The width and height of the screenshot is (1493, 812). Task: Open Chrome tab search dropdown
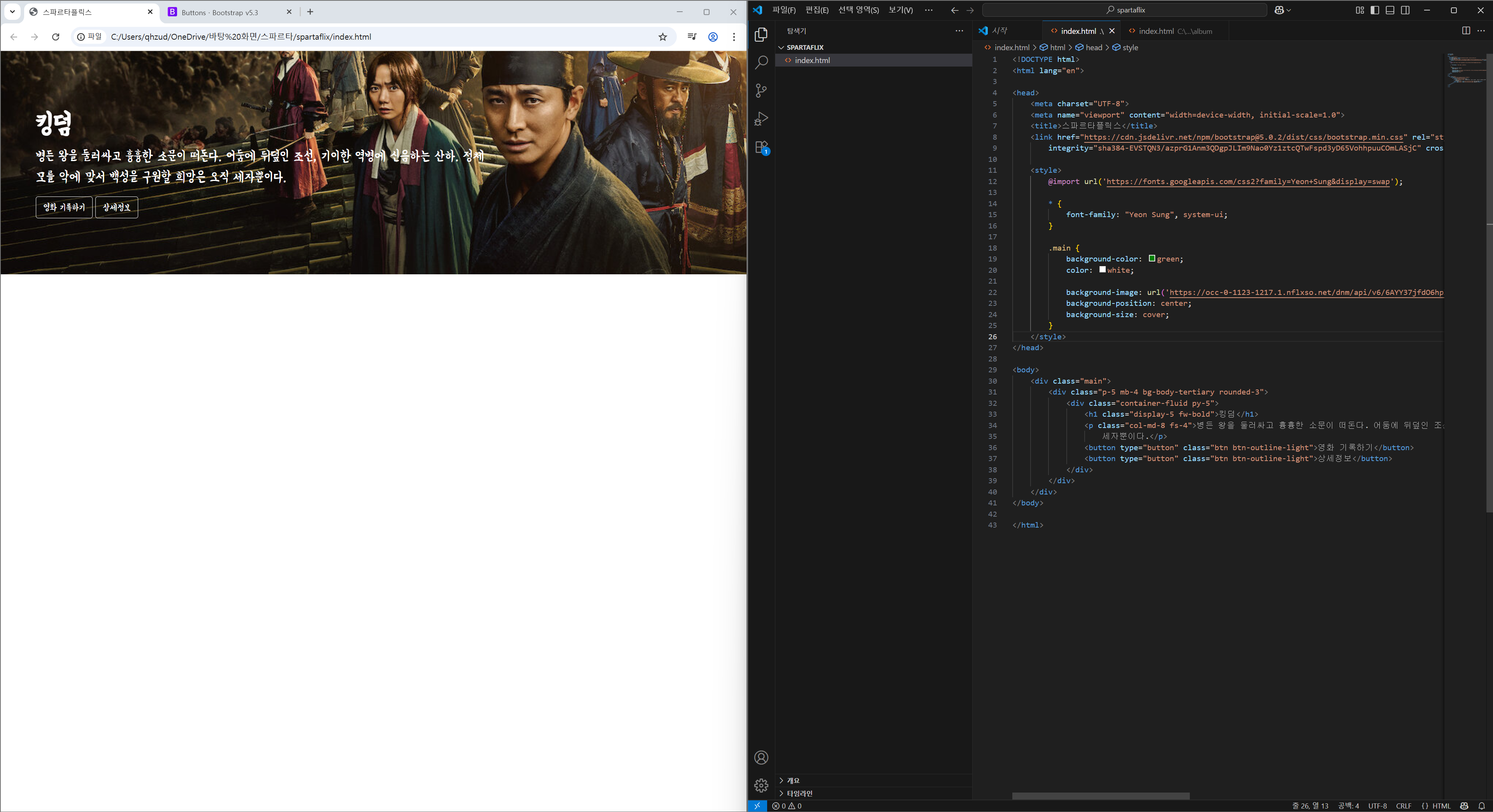(x=12, y=12)
